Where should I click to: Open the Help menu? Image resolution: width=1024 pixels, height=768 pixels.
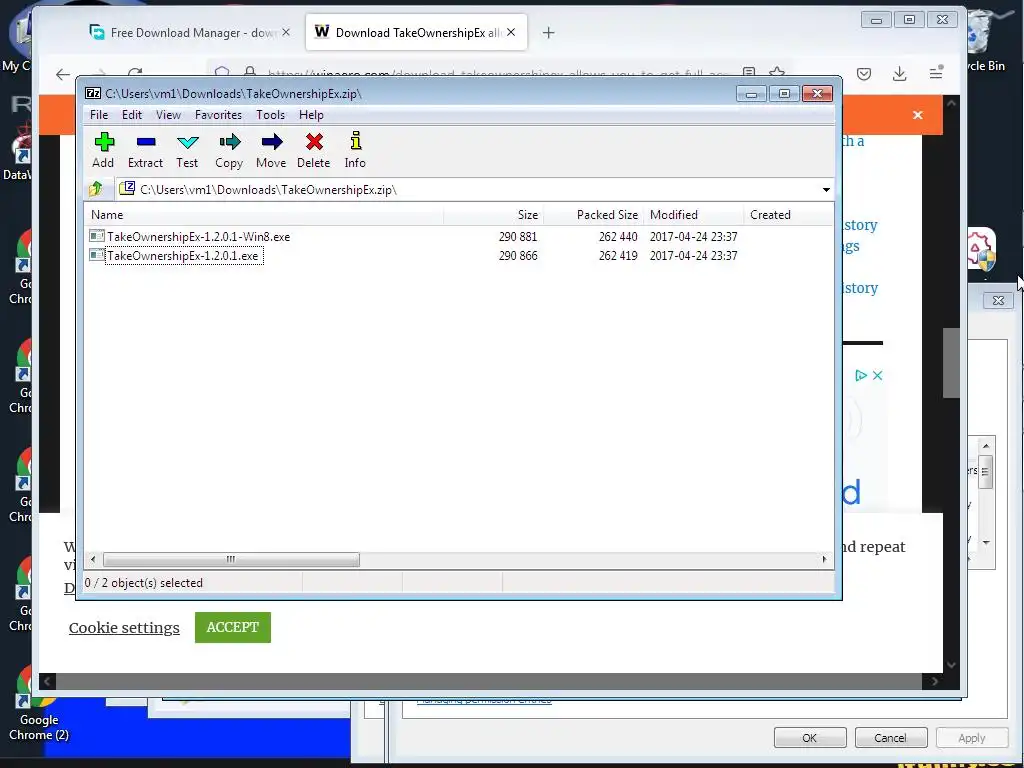click(x=311, y=115)
